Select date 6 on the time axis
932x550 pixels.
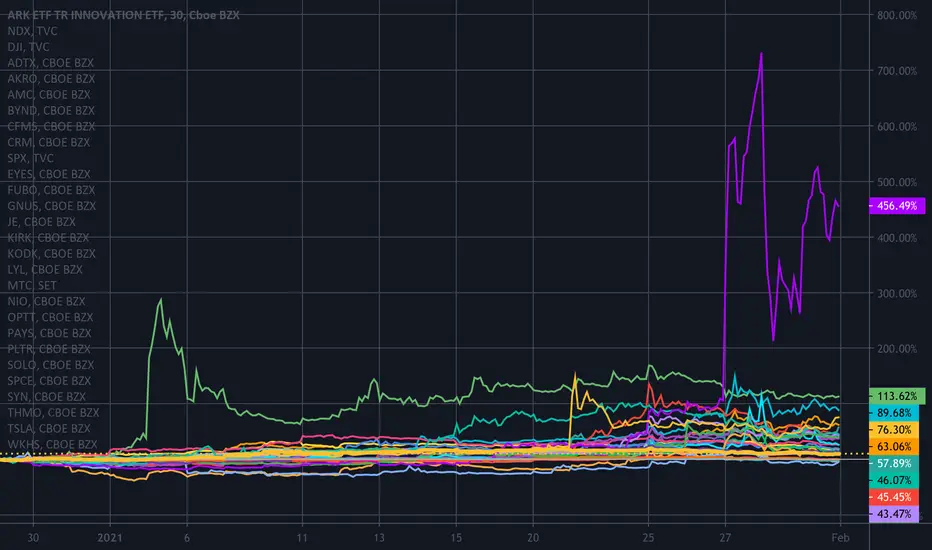click(x=187, y=538)
